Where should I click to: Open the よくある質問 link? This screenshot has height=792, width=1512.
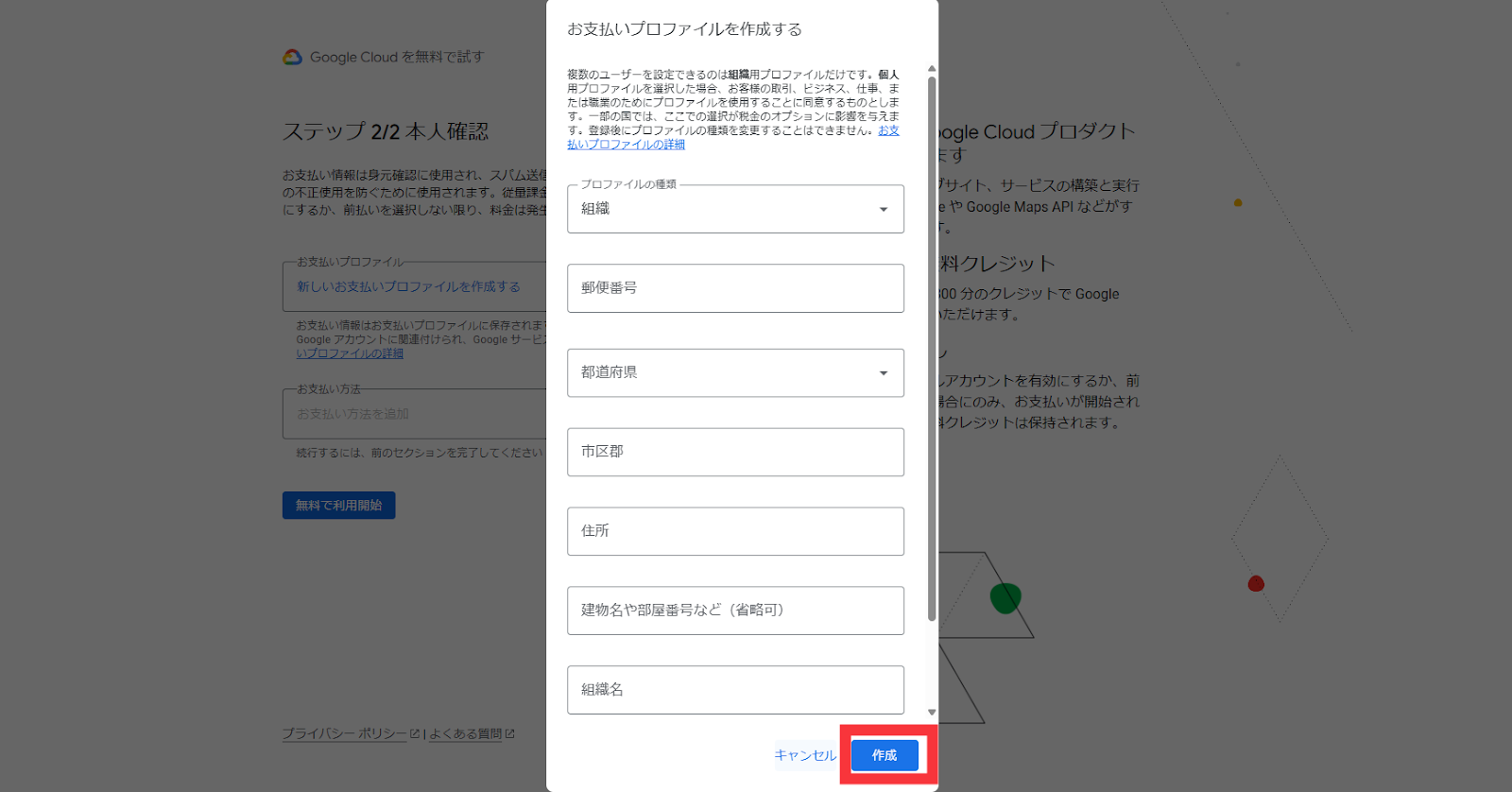[466, 733]
